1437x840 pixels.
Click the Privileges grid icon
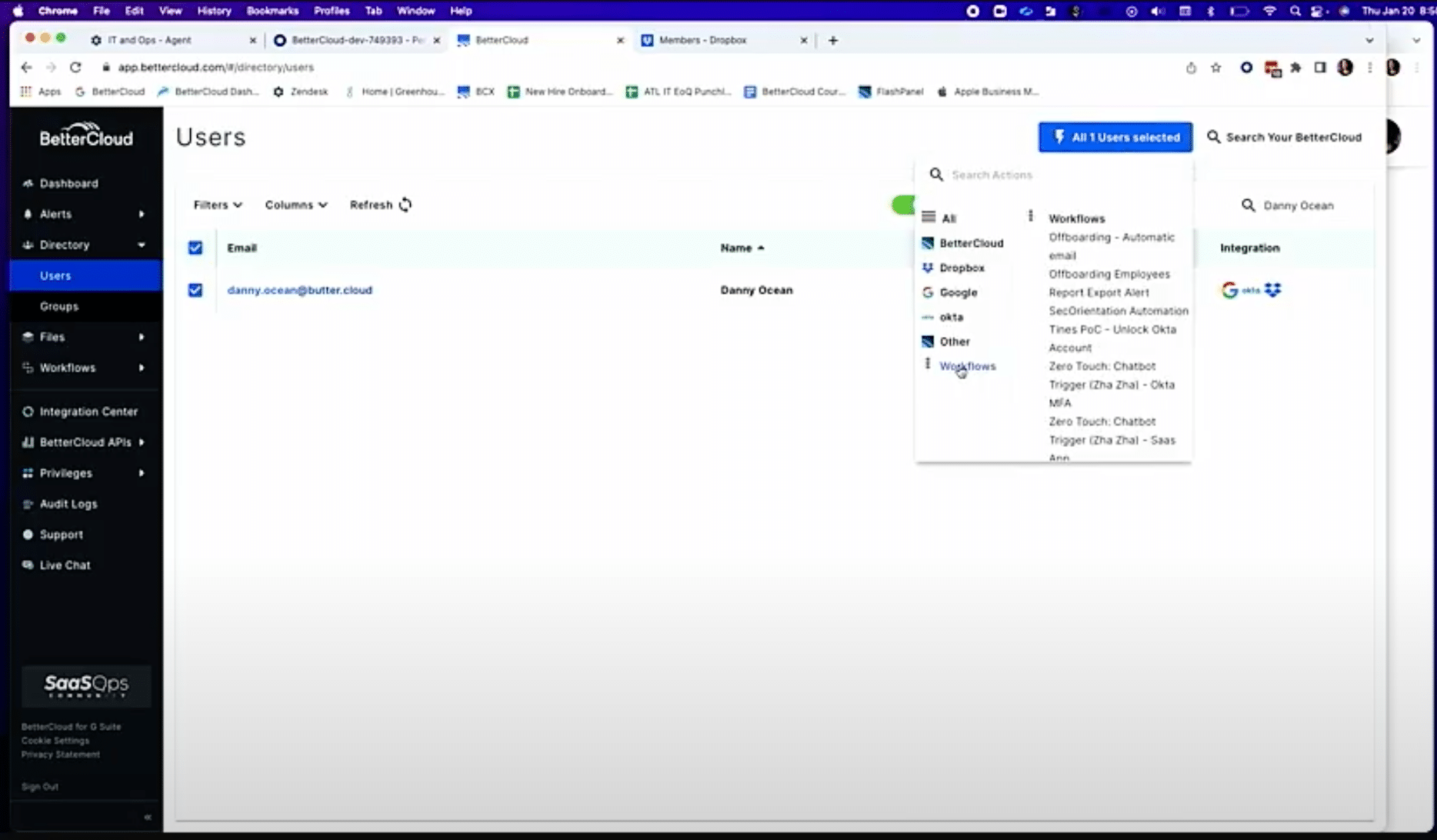point(28,473)
